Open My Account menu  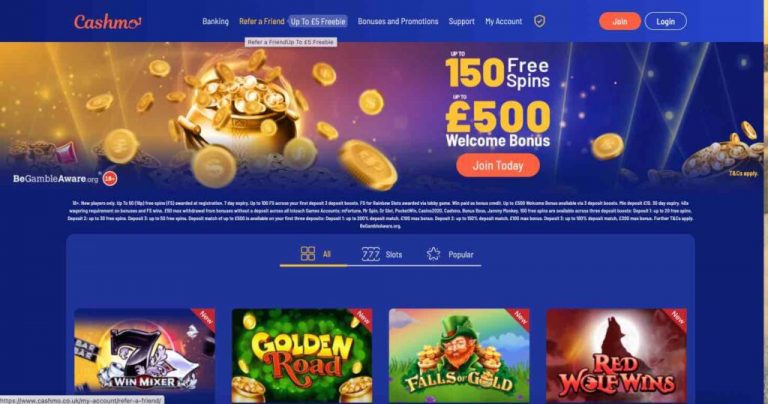point(504,22)
